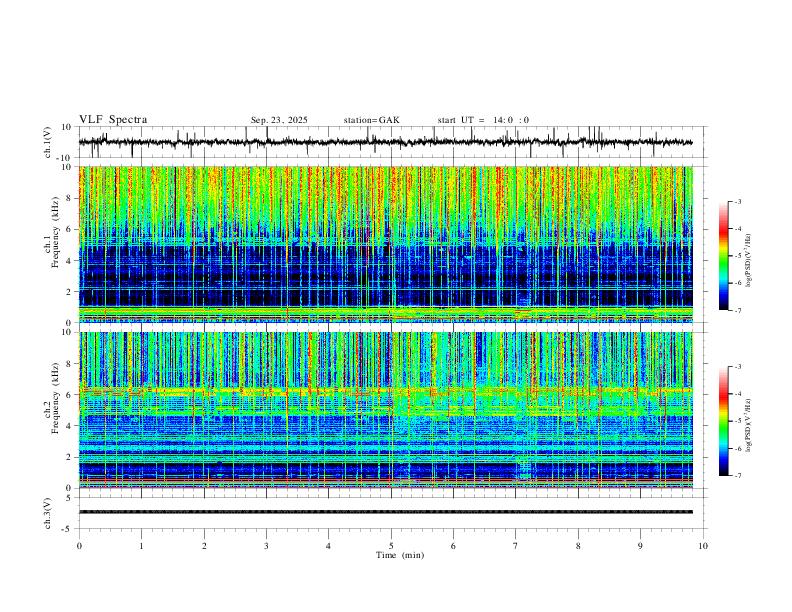Screen dimensions: 792x612
Task: Click the ch.2 spectrogram panel
Action: tap(385, 410)
